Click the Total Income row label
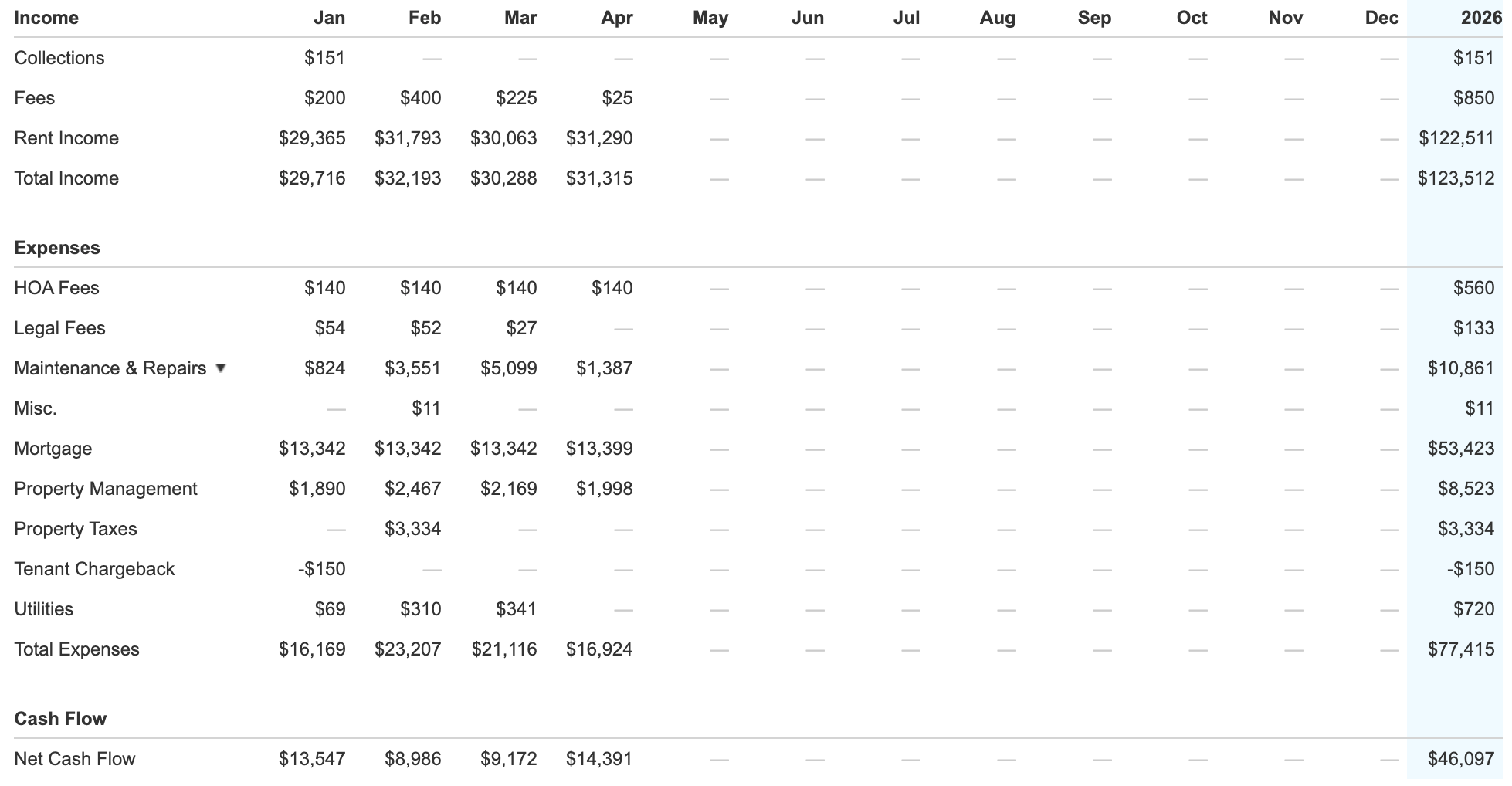Viewport: 1512px width, 786px height. (66, 178)
